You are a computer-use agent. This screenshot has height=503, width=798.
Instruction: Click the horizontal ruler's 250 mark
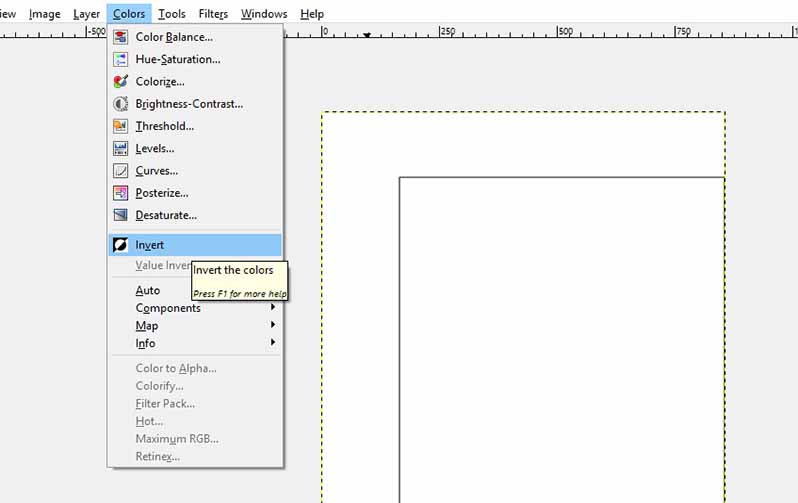point(447,32)
